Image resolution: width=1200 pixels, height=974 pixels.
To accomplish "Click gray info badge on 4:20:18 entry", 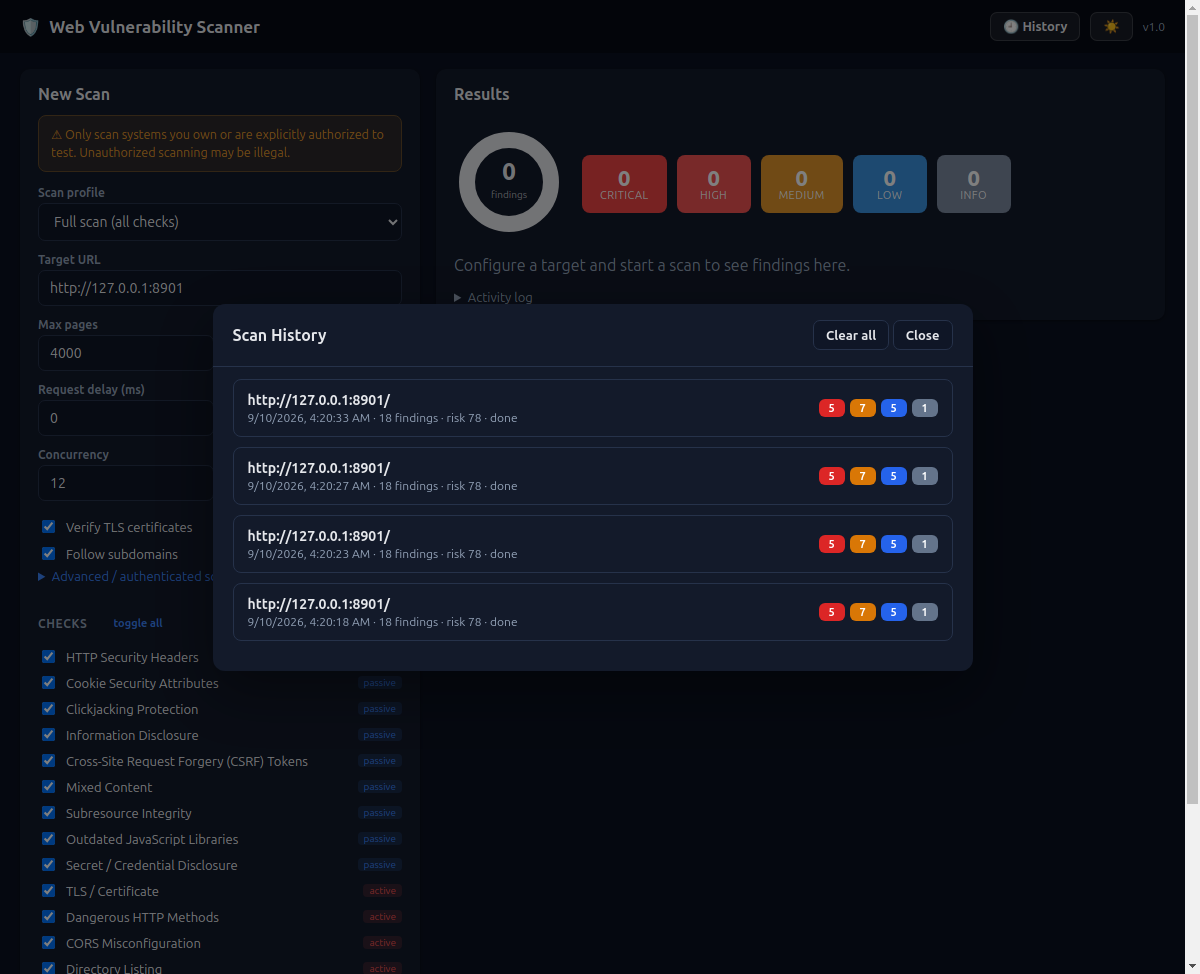I will pyautogui.click(x=925, y=612).
